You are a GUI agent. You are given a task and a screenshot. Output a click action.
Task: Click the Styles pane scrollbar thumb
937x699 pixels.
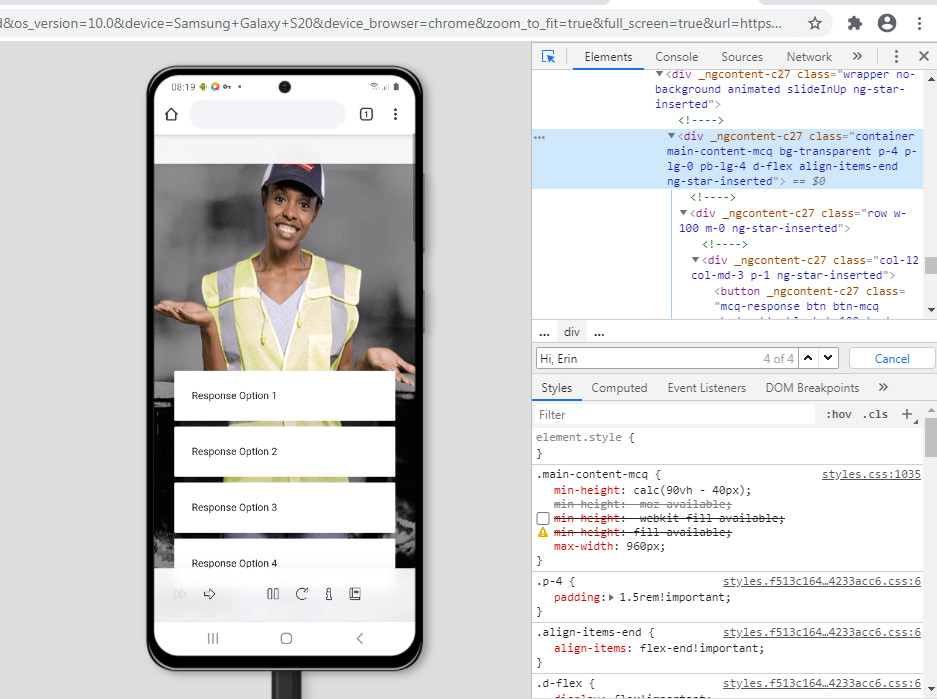(930, 437)
